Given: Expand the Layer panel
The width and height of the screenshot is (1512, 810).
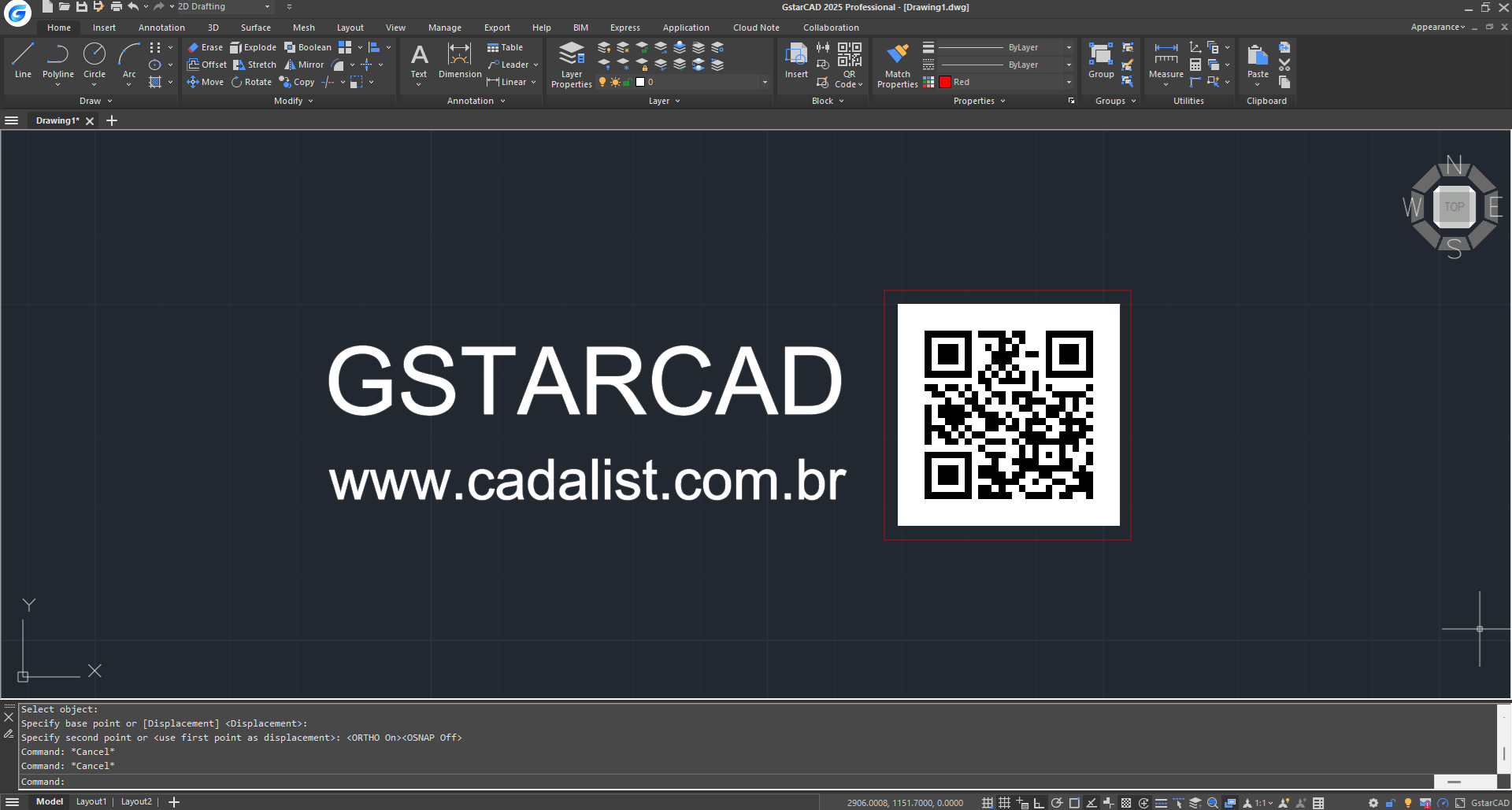Looking at the screenshot, I should click(x=664, y=101).
